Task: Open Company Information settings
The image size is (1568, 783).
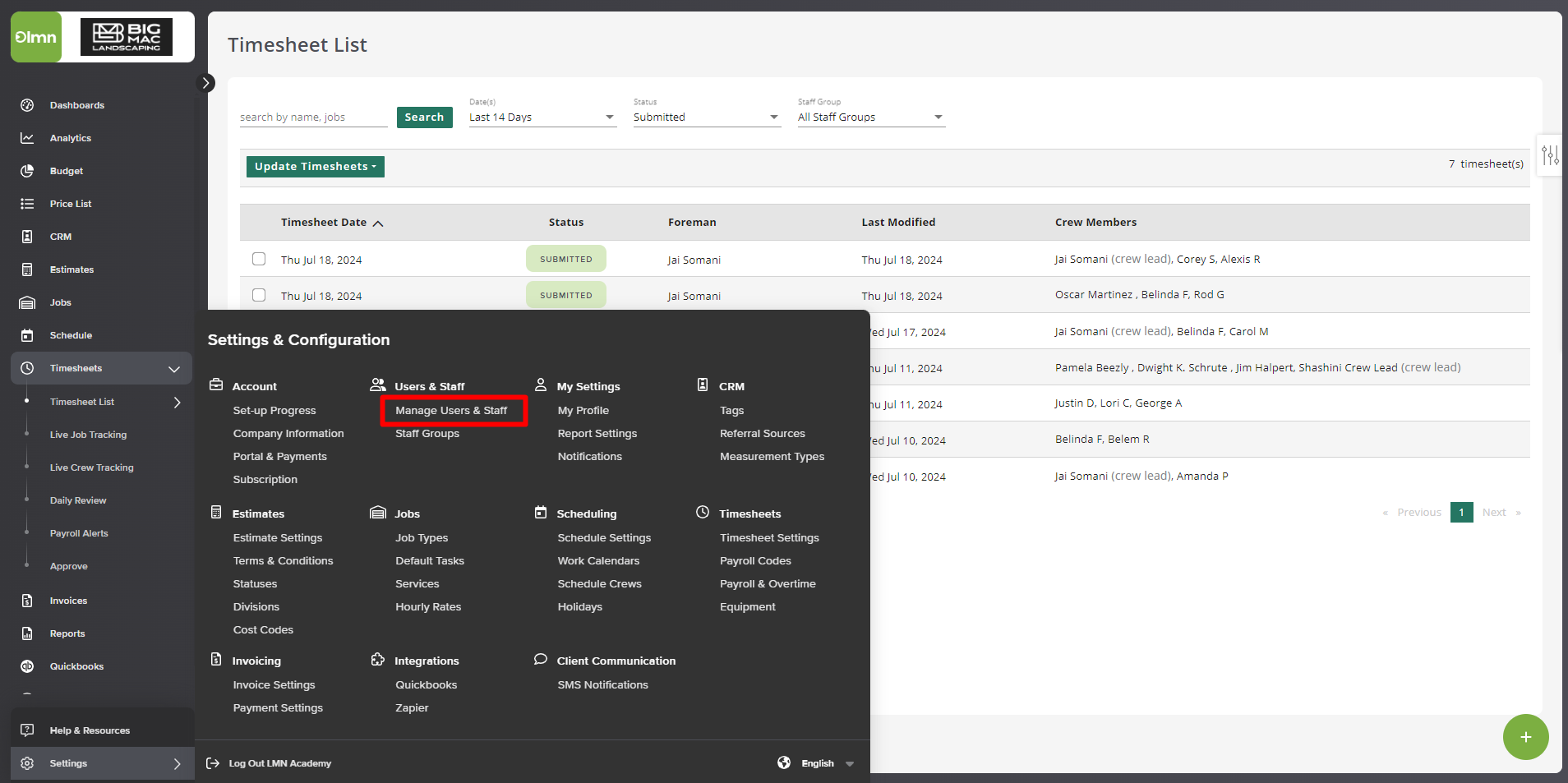Action: [x=288, y=434]
